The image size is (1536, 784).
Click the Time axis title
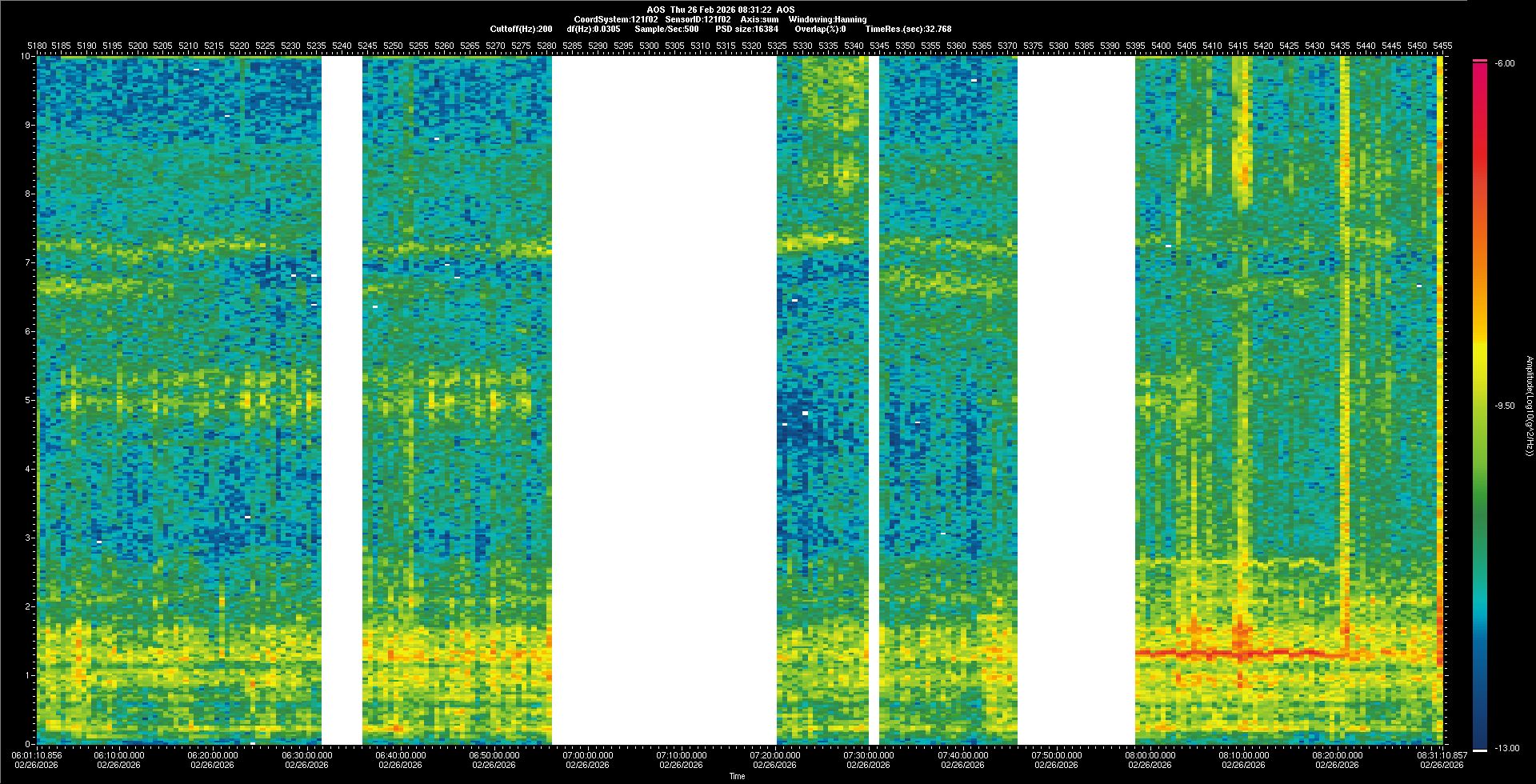click(x=737, y=776)
